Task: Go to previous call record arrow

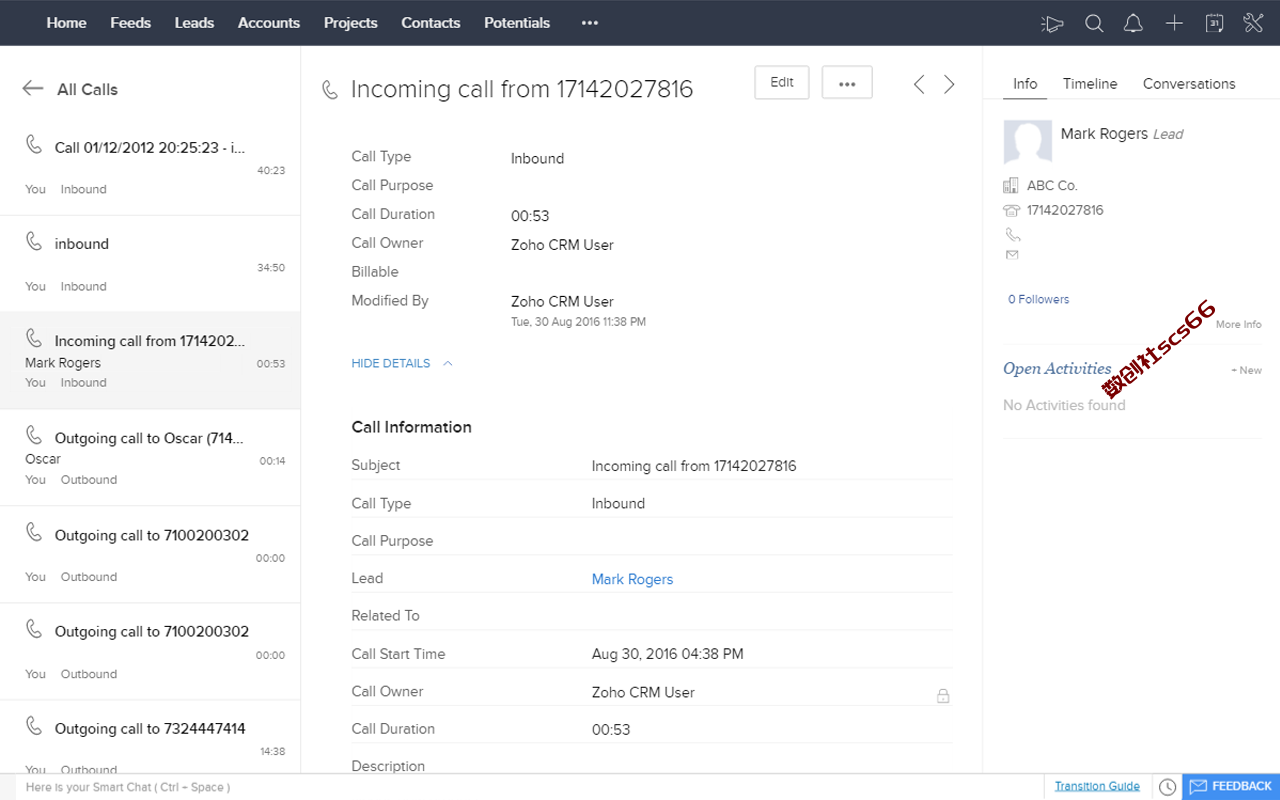Action: coord(919,84)
